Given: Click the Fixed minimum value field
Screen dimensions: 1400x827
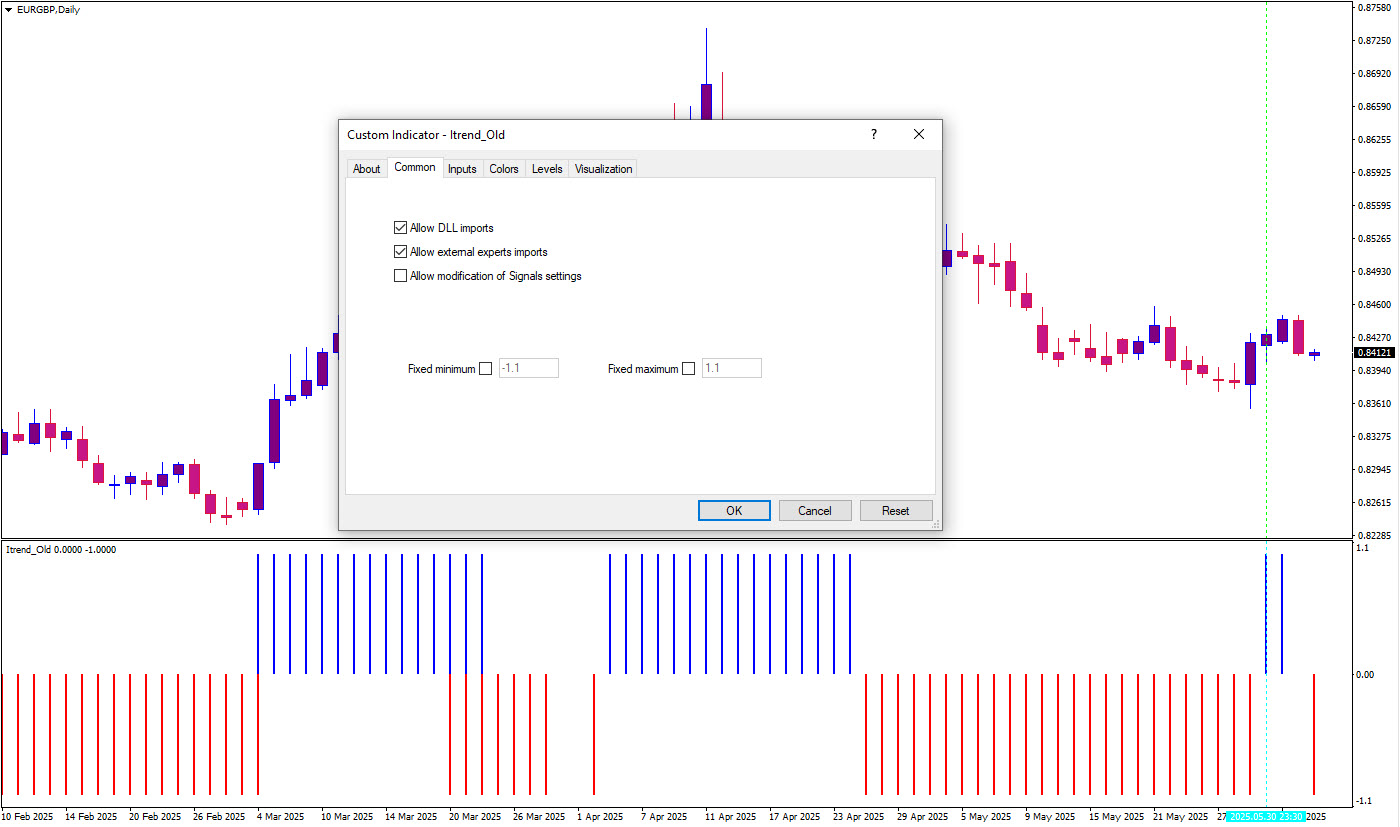Looking at the screenshot, I should tap(529, 369).
